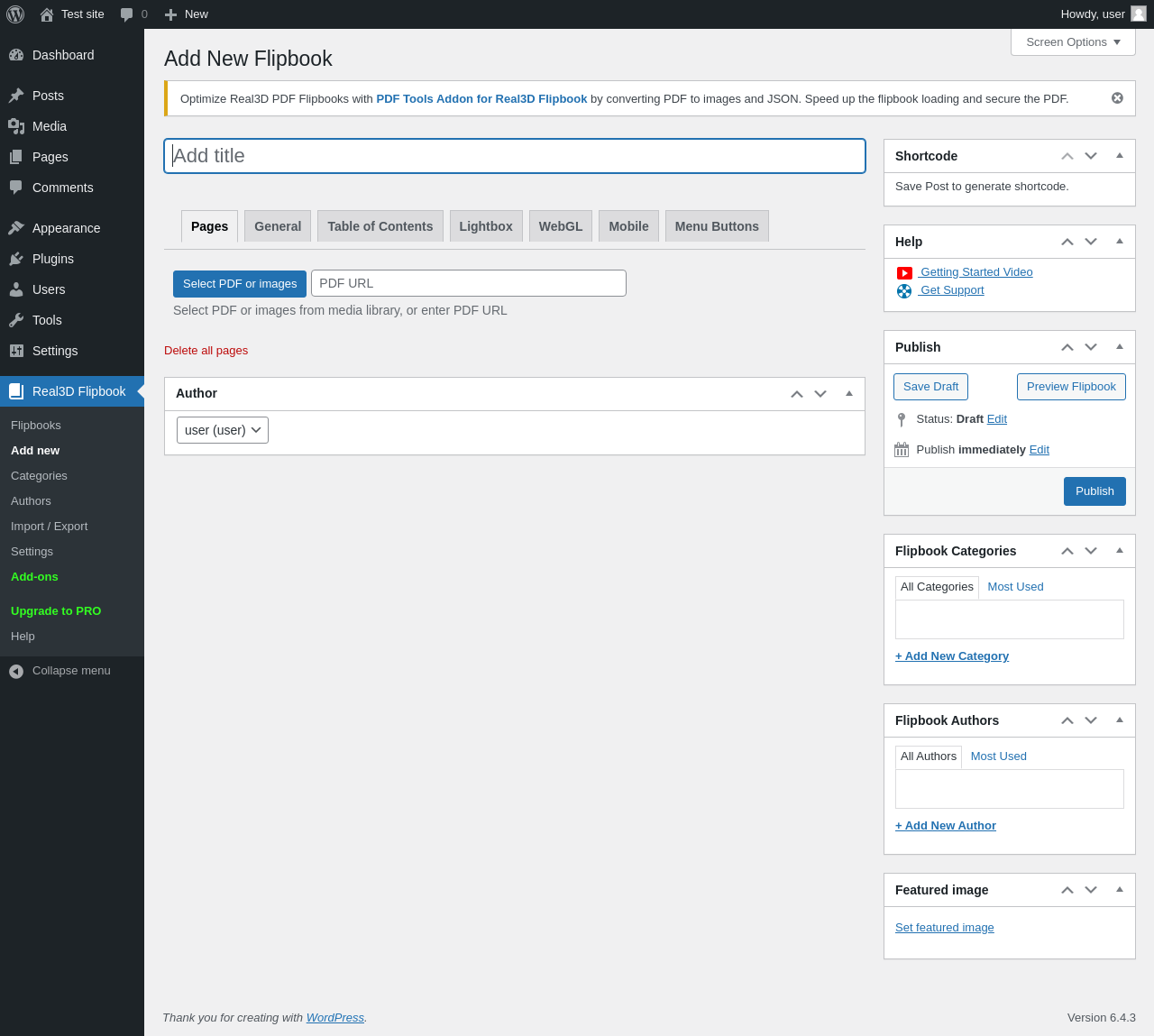Click Set featured image link

pos(945,928)
